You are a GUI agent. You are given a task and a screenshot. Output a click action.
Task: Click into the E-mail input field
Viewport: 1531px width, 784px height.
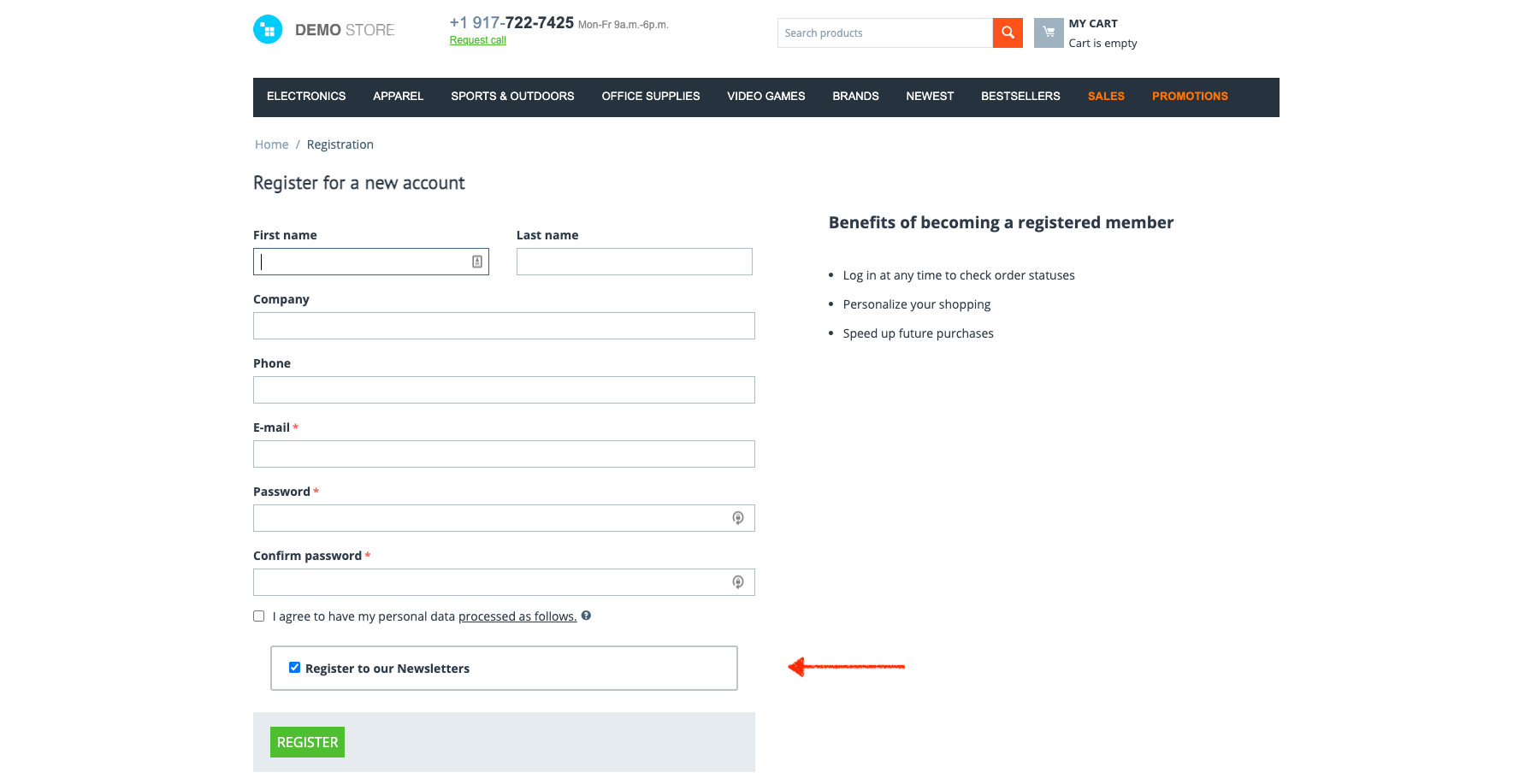[x=504, y=454]
